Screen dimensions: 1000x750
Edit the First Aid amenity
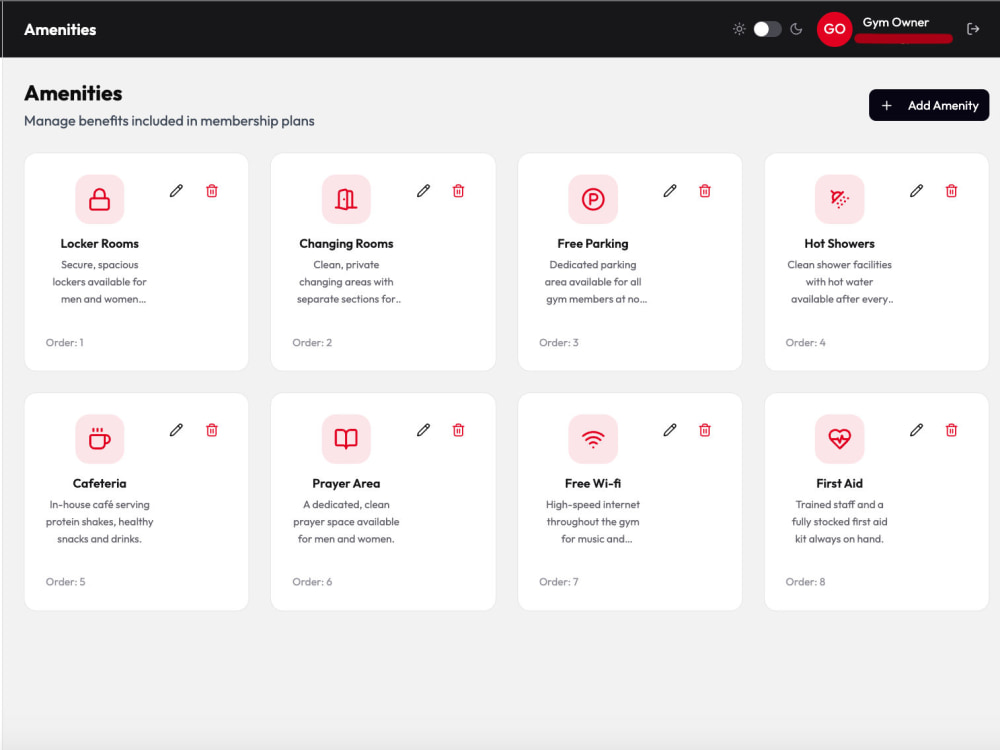pos(916,430)
